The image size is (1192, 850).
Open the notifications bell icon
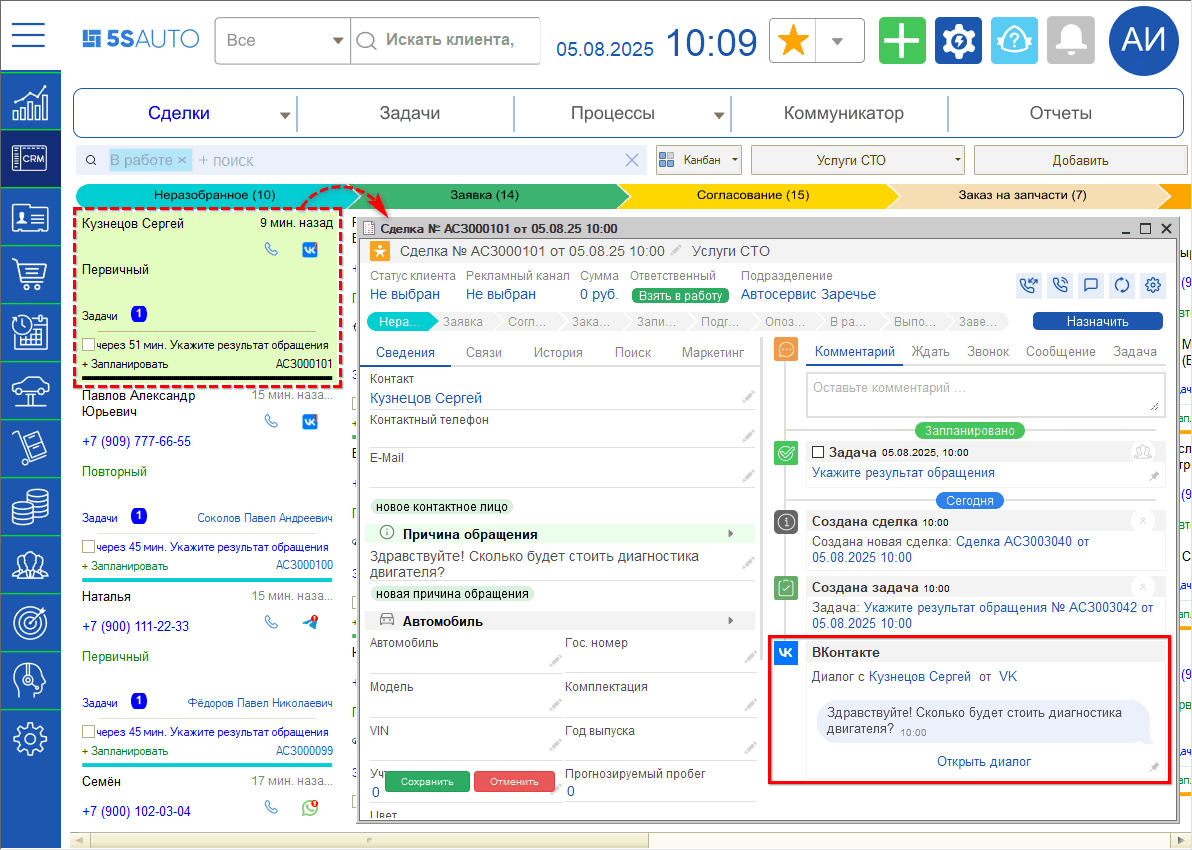coord(1071,40)
